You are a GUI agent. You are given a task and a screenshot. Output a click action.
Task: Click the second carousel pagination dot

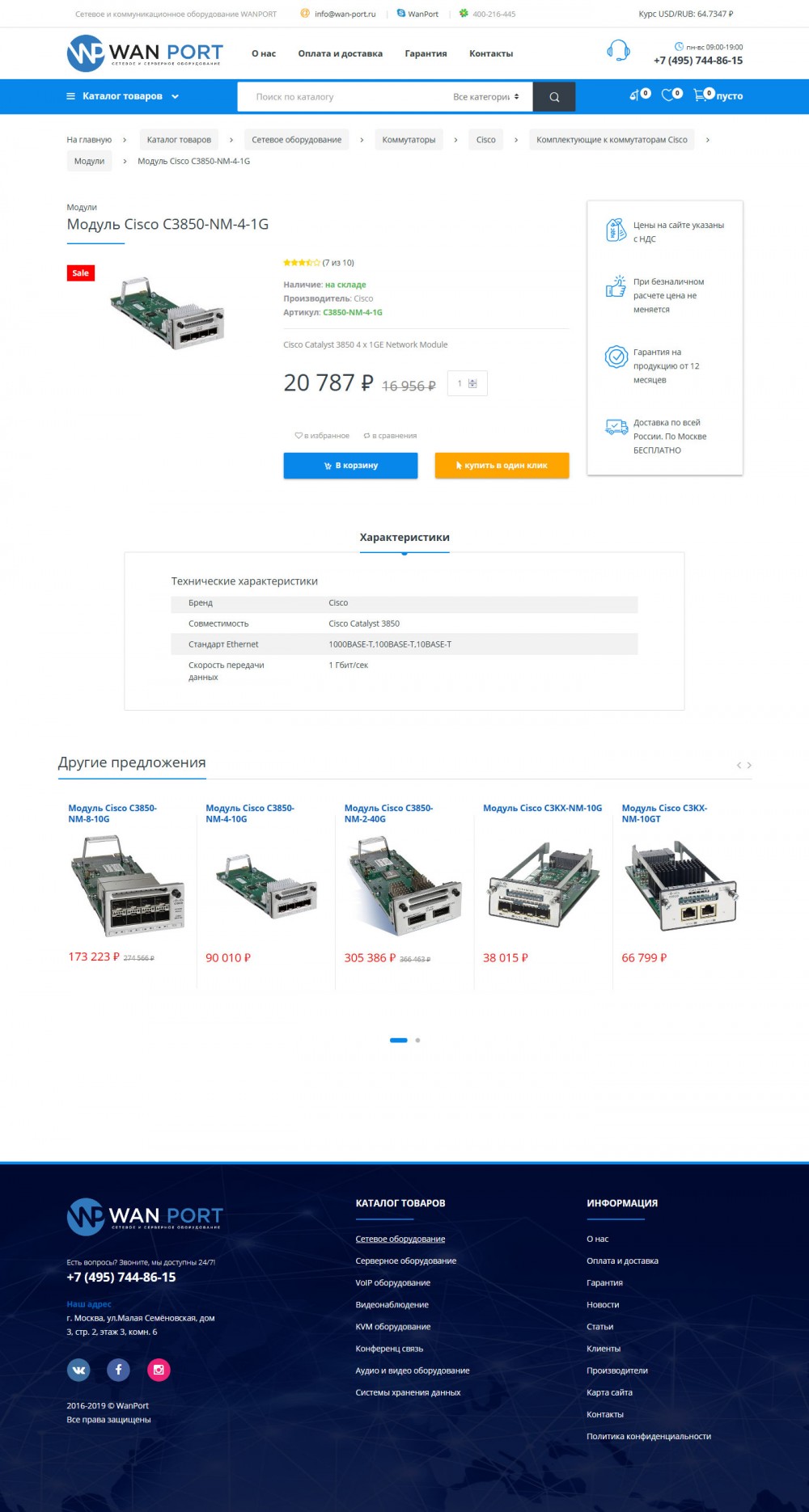[x=417, y=1041]
